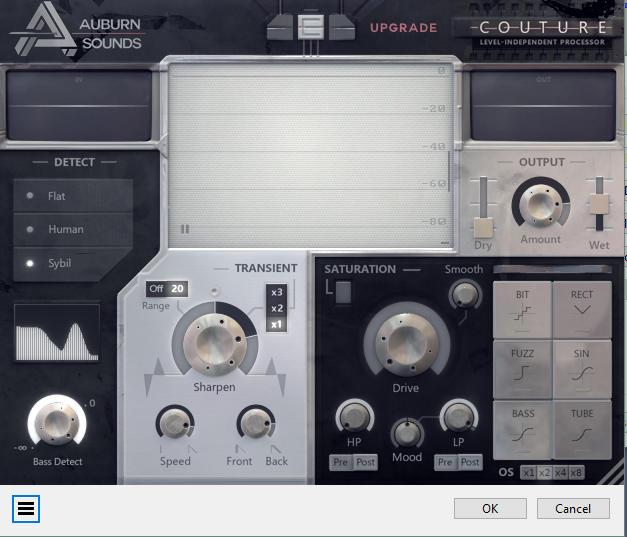Click the top center E clip emblem

coord(311,27)
